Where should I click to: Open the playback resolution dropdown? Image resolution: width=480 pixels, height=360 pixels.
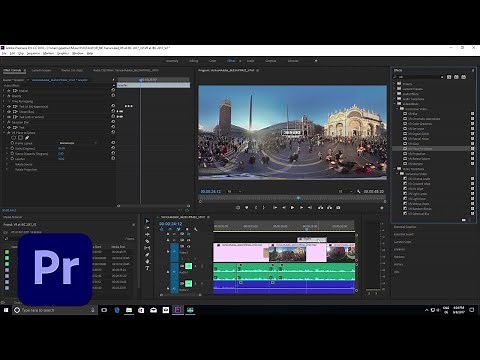click(x=345, y=191)
